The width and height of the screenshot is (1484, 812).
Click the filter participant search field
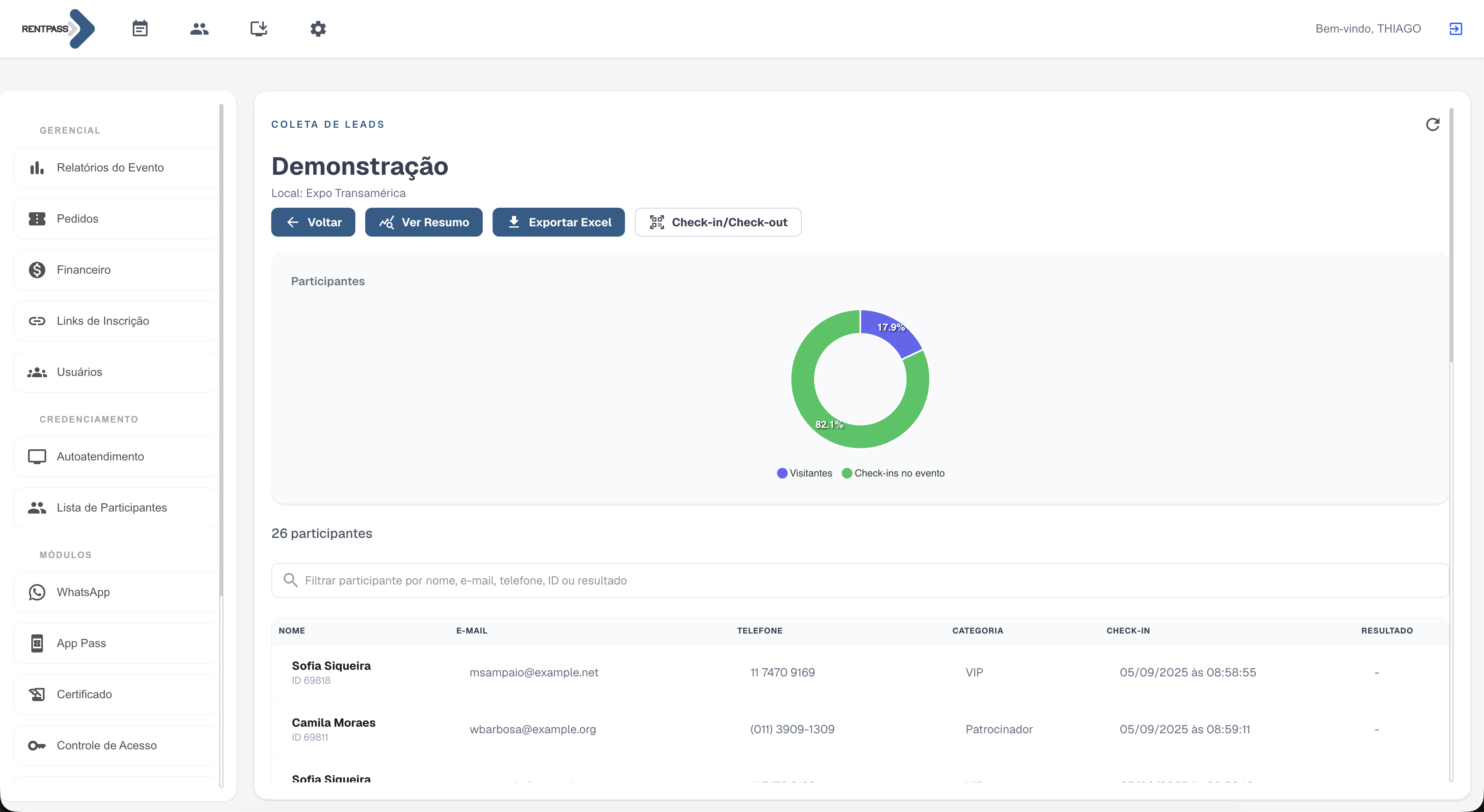pos(859,580)
